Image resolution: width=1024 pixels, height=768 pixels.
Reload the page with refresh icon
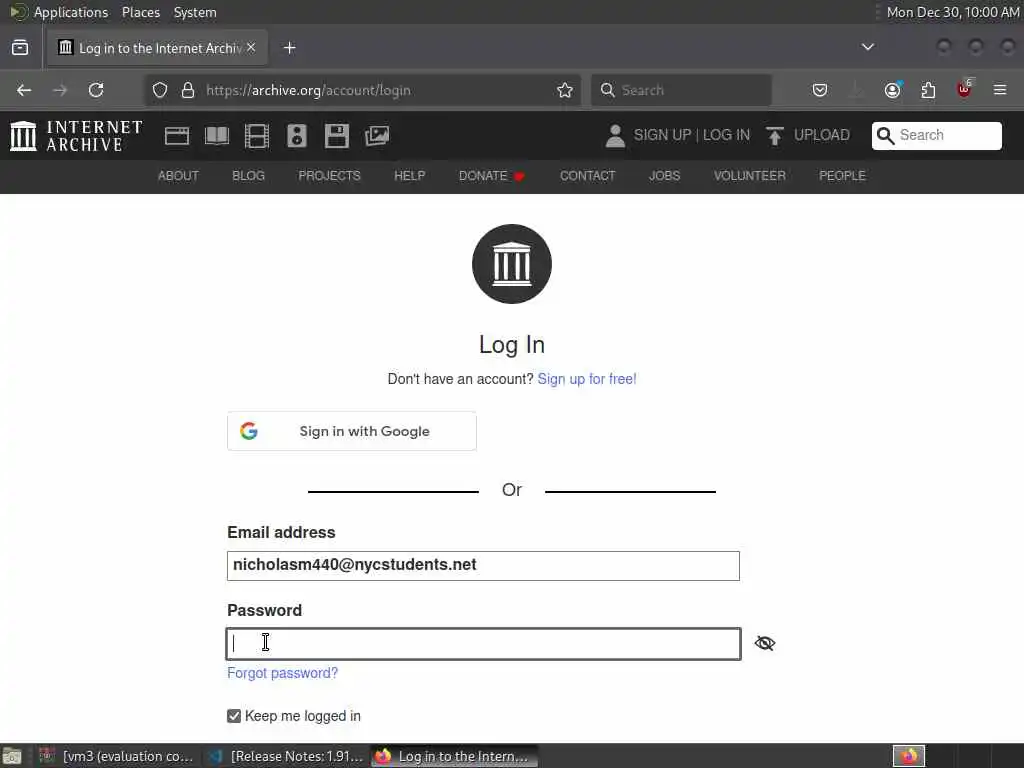96,90
